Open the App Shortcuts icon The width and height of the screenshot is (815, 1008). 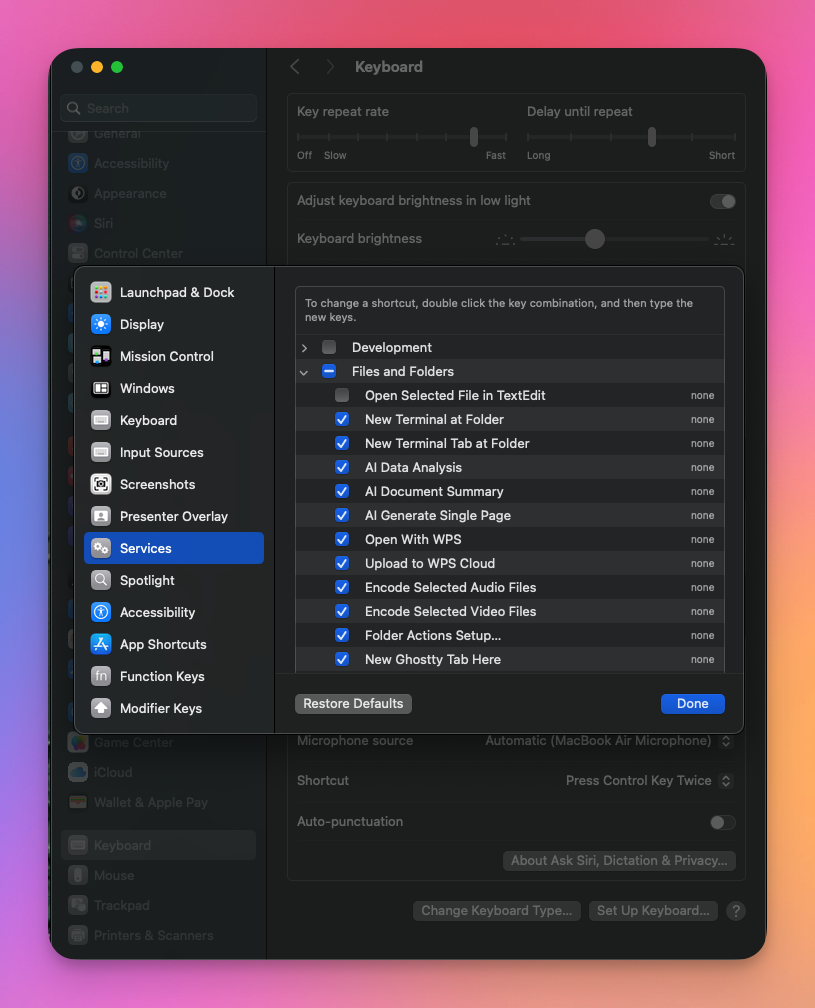click(x=101, y=644)
